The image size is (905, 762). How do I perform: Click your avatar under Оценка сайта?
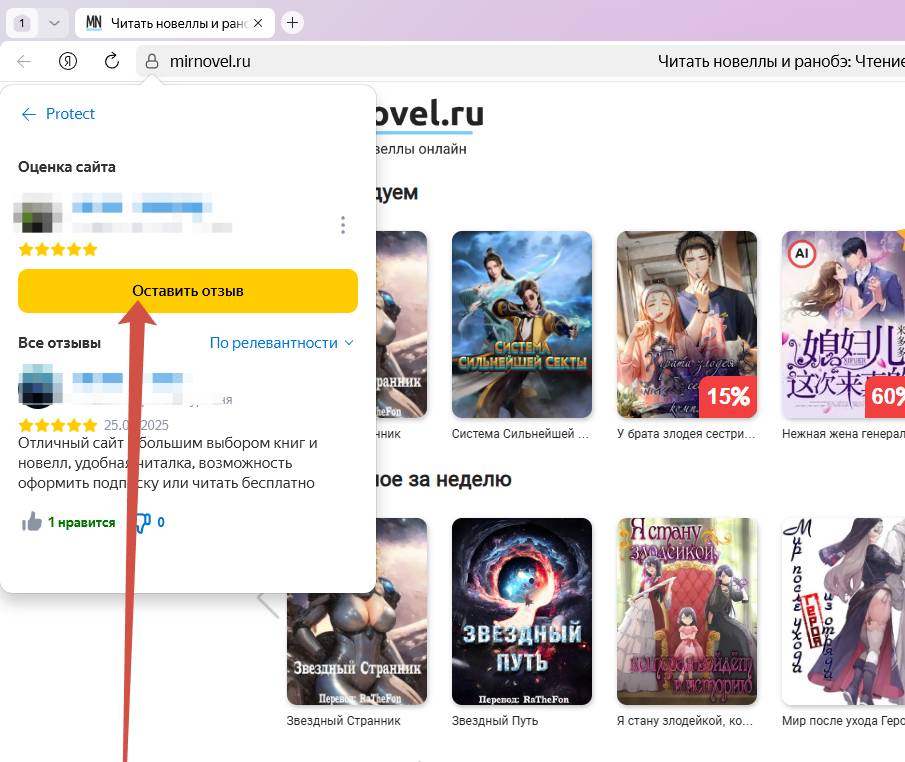37,213
